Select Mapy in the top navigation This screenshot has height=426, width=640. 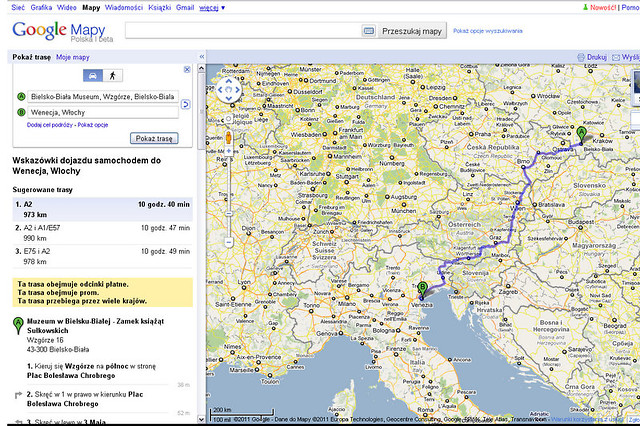[91, 7]
